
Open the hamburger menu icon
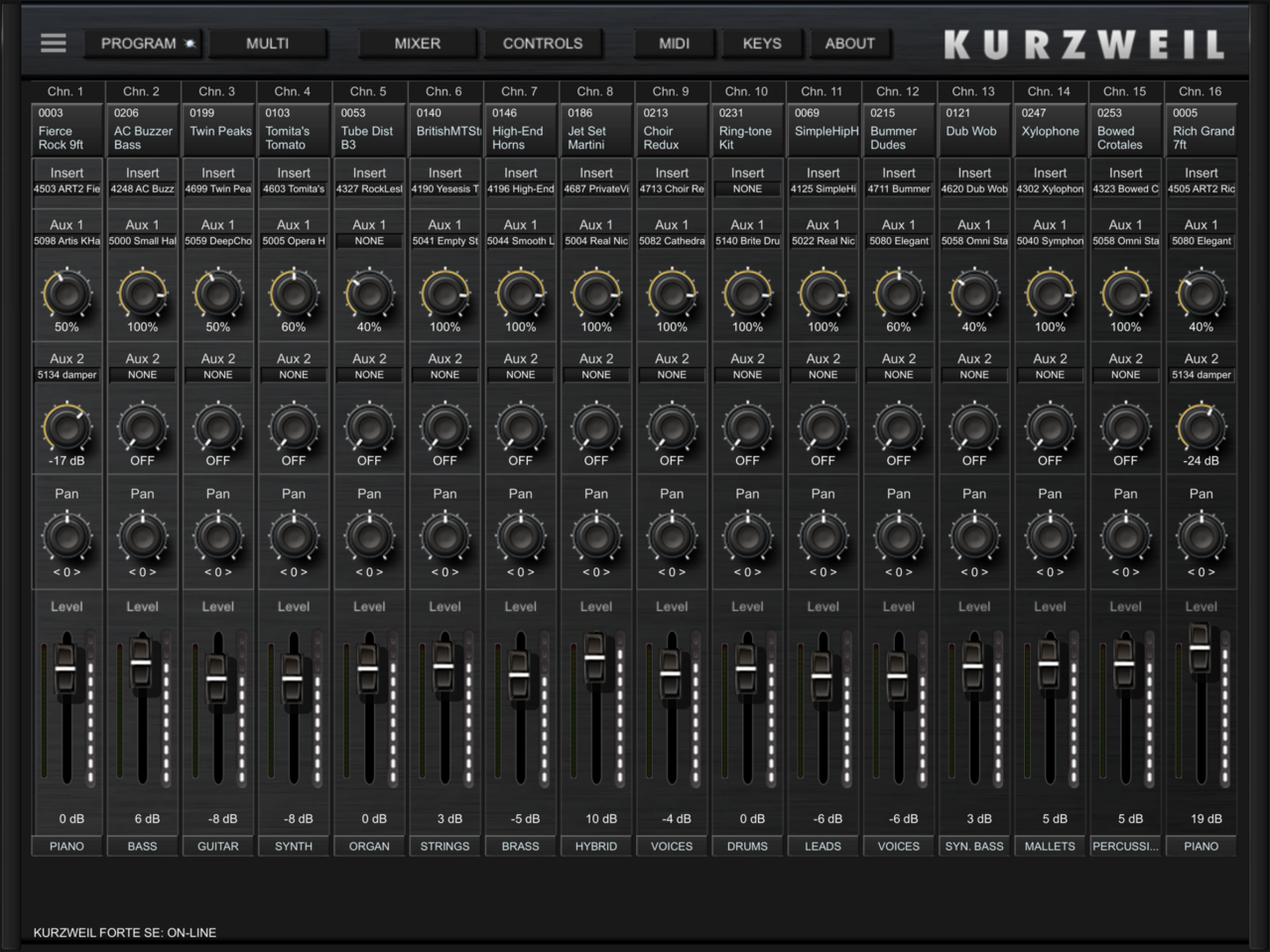point(54,43)
